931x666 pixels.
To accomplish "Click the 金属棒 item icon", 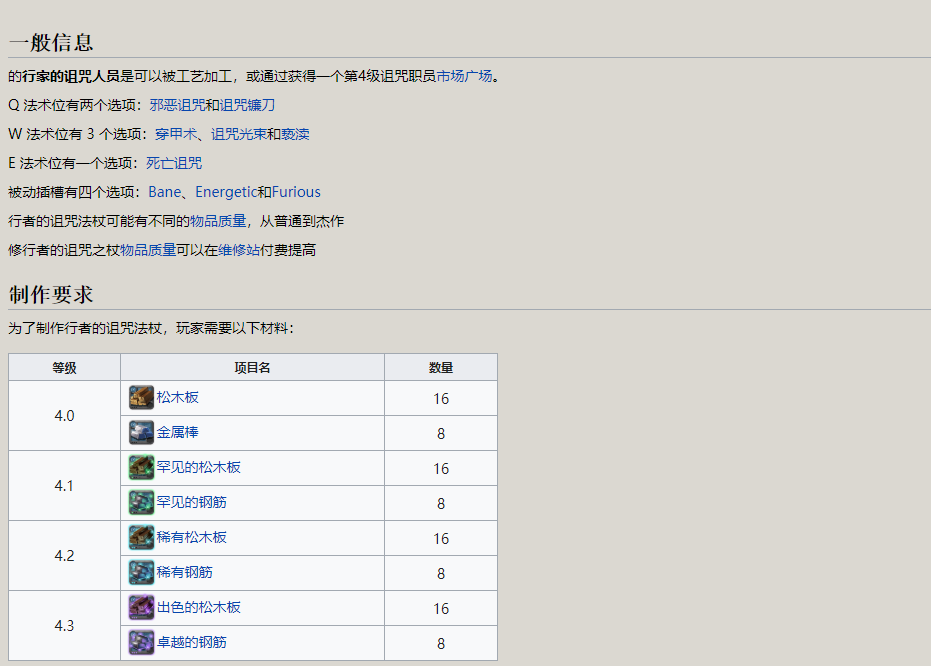I will [141, 433].
